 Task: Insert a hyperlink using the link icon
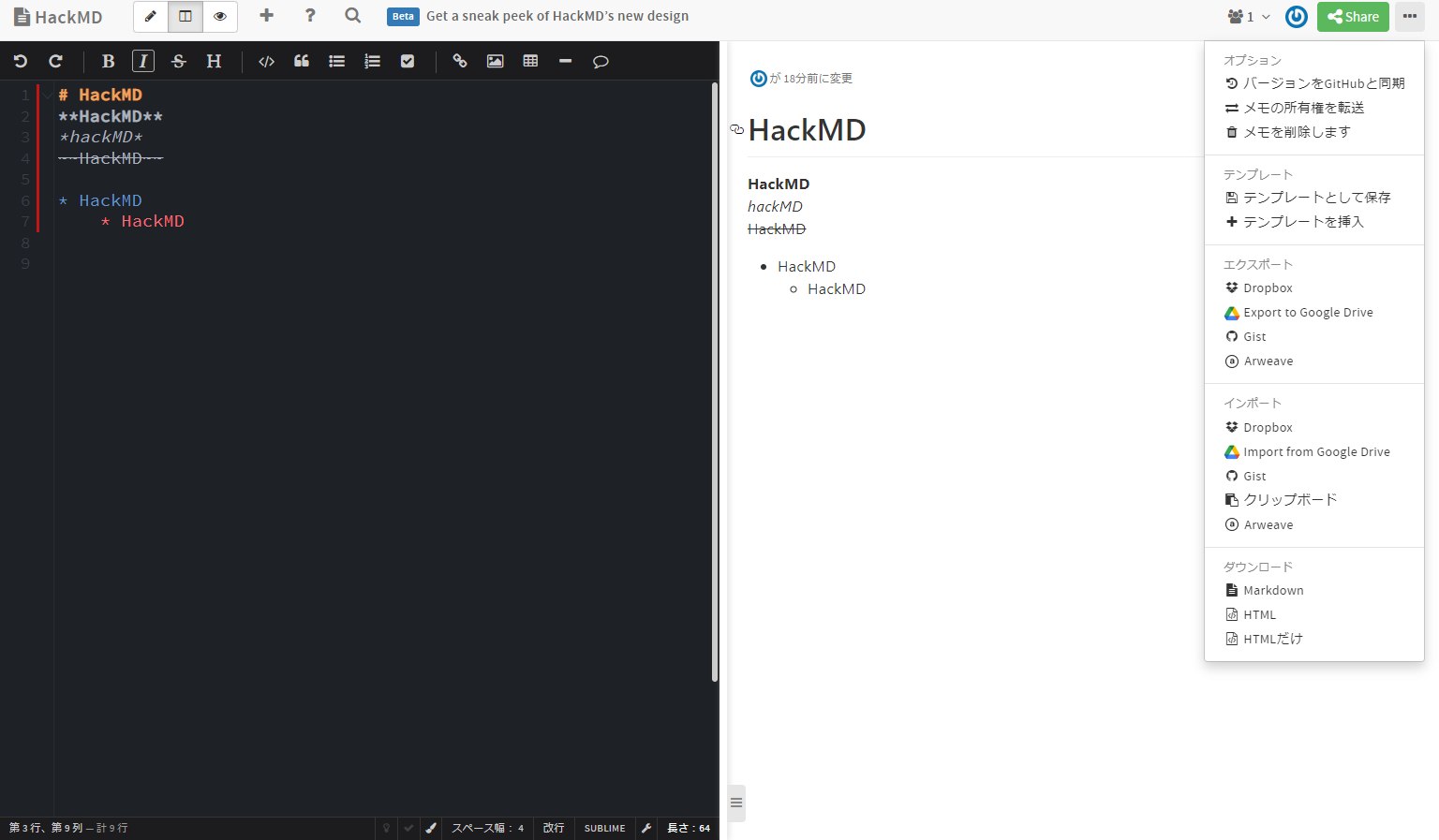pyautogui.click(x=460, y=61)
